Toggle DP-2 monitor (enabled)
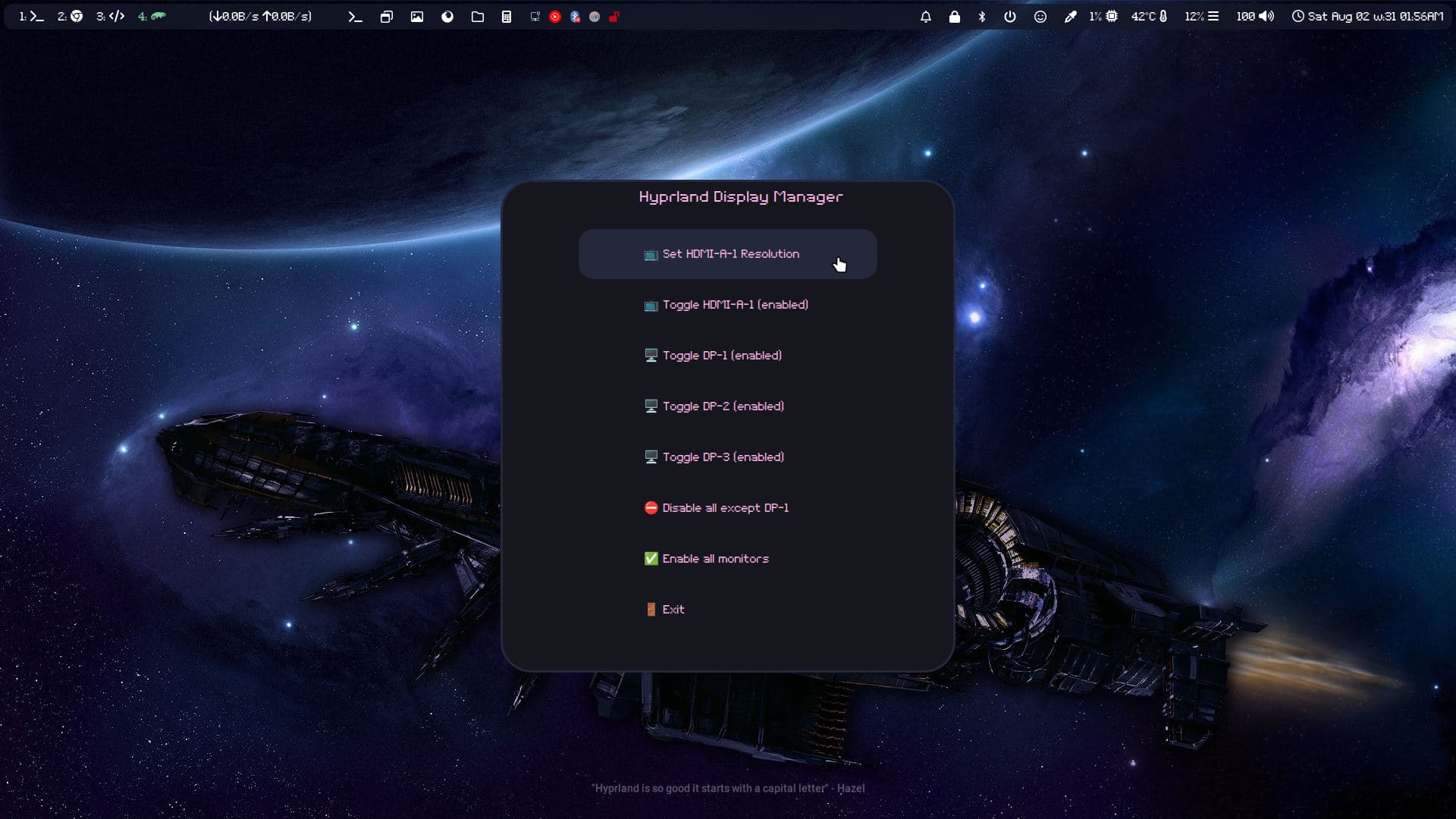The width and height of the screenshot is (1456, 819). [x=728, y=406]
